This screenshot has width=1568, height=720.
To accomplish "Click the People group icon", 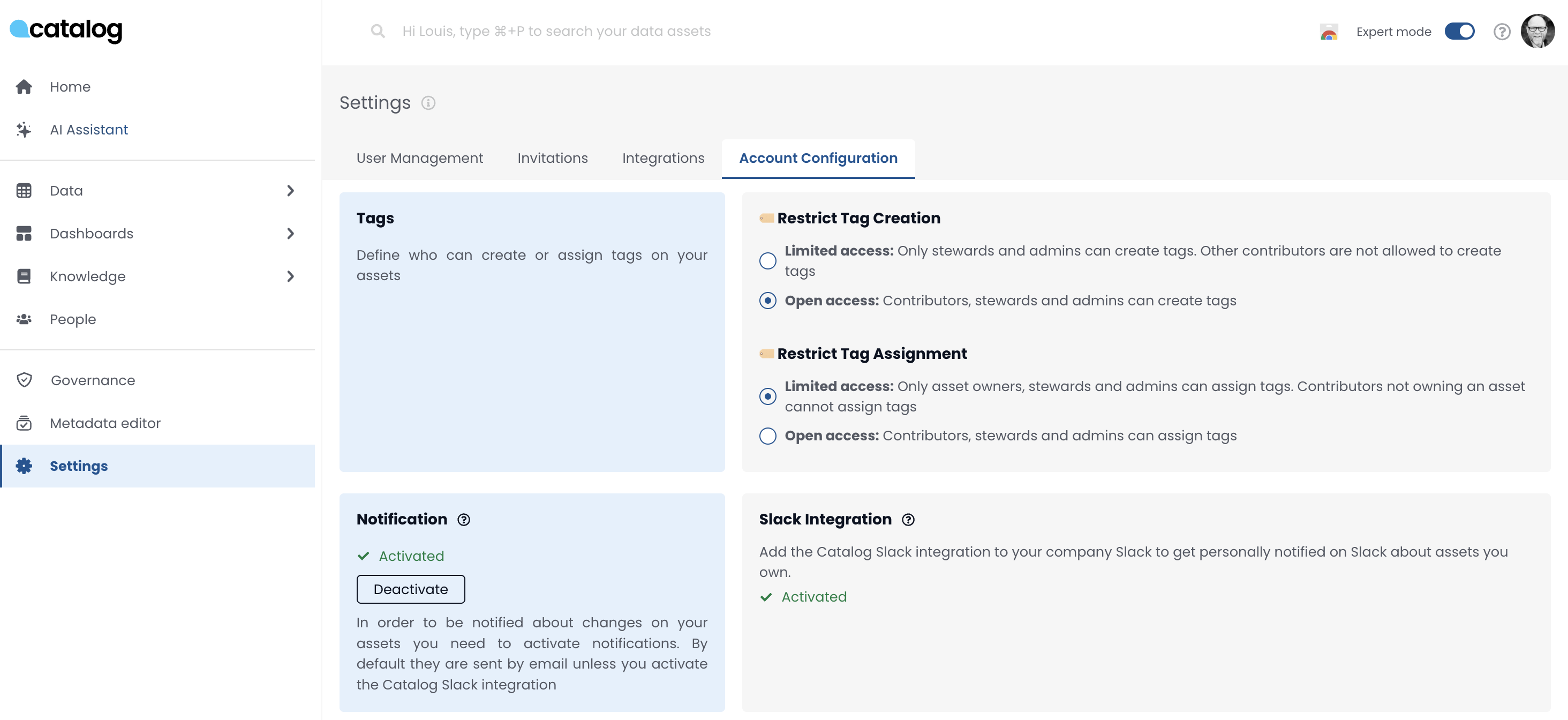I will point(24,319).
